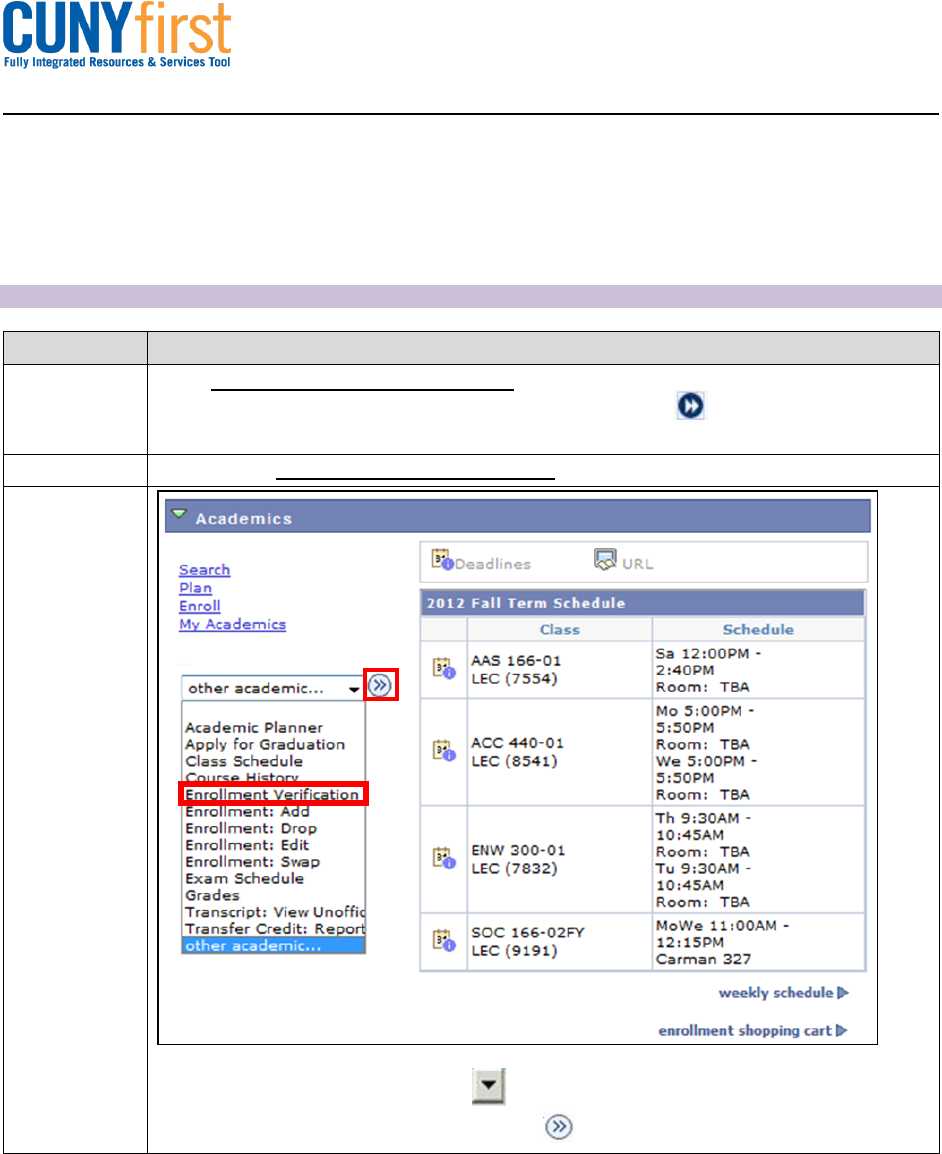Collapse the Academics section triangle
Image resolution: width=942 pixels, height=1154 pixels.
click(x=179, y=514)
